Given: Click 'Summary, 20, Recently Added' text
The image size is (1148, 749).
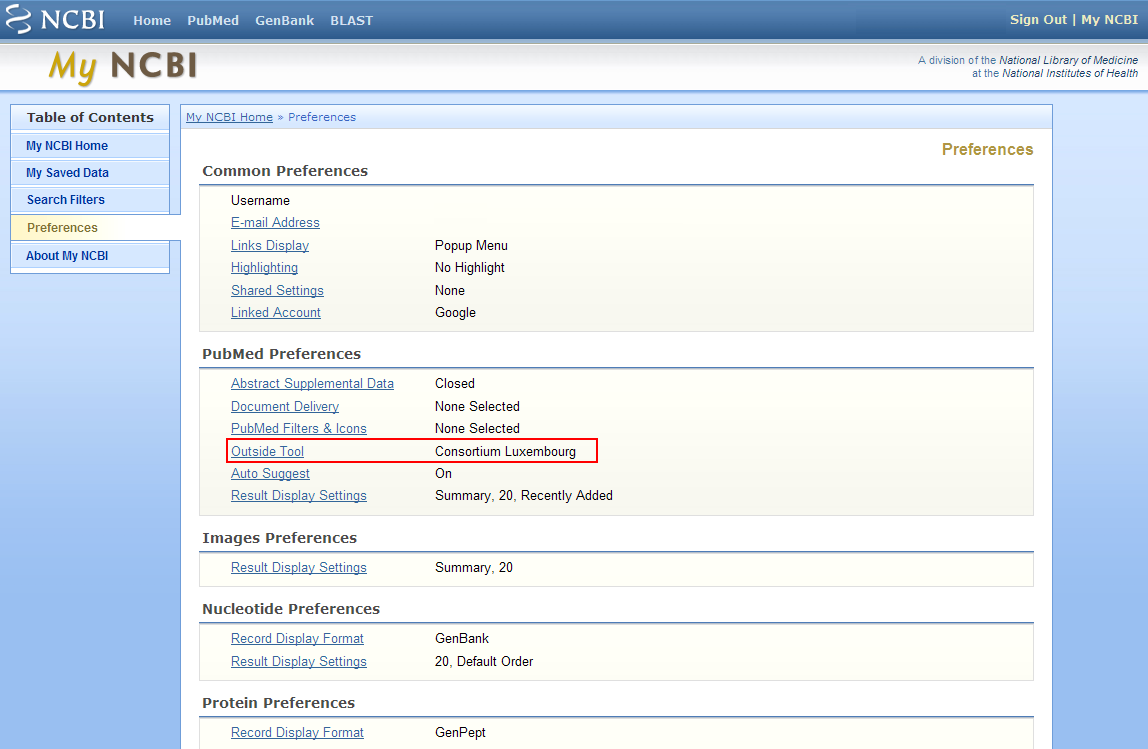Looking at the screenshot, I should (523, 496).
